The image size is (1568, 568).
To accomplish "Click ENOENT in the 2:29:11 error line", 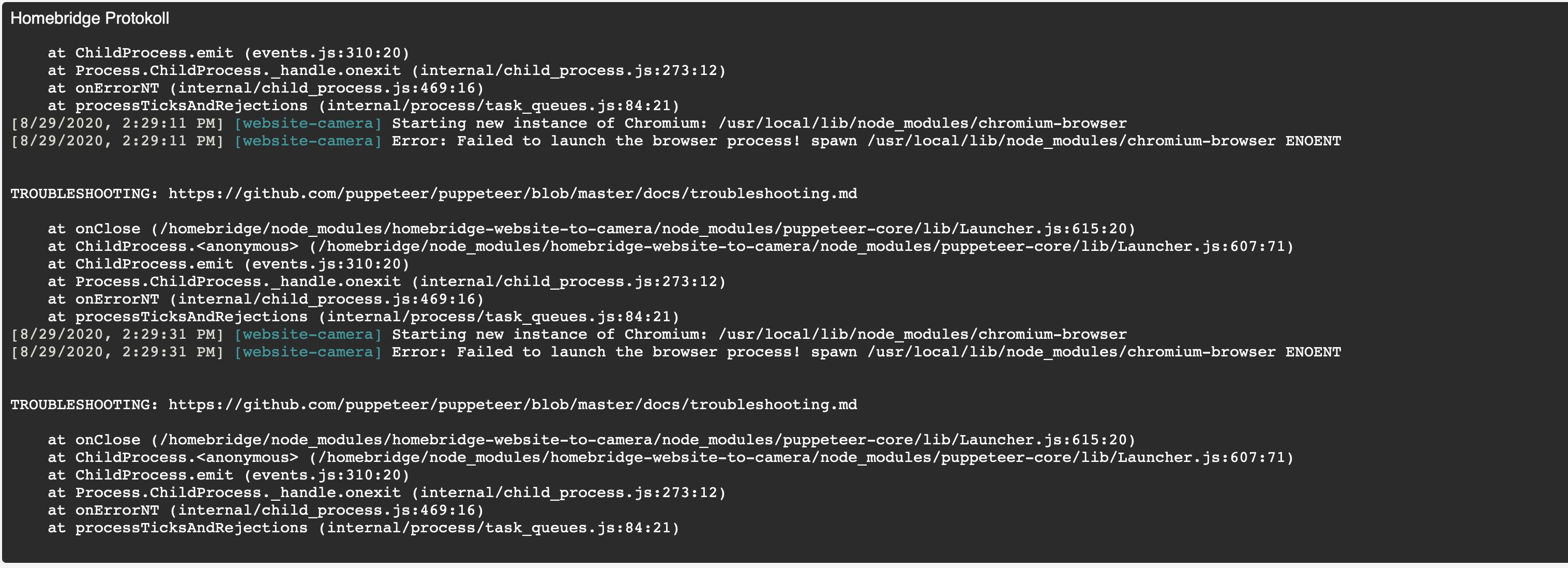I will 1313,141.
